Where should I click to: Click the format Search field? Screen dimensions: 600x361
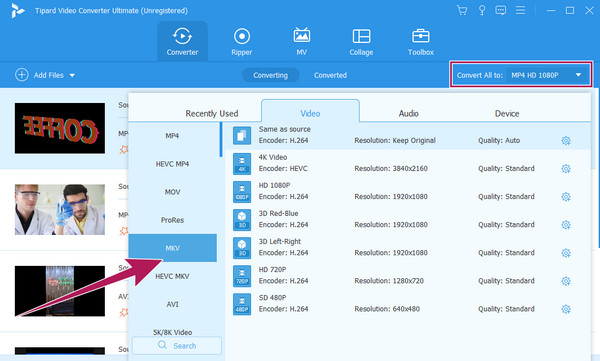click(177, 345)
